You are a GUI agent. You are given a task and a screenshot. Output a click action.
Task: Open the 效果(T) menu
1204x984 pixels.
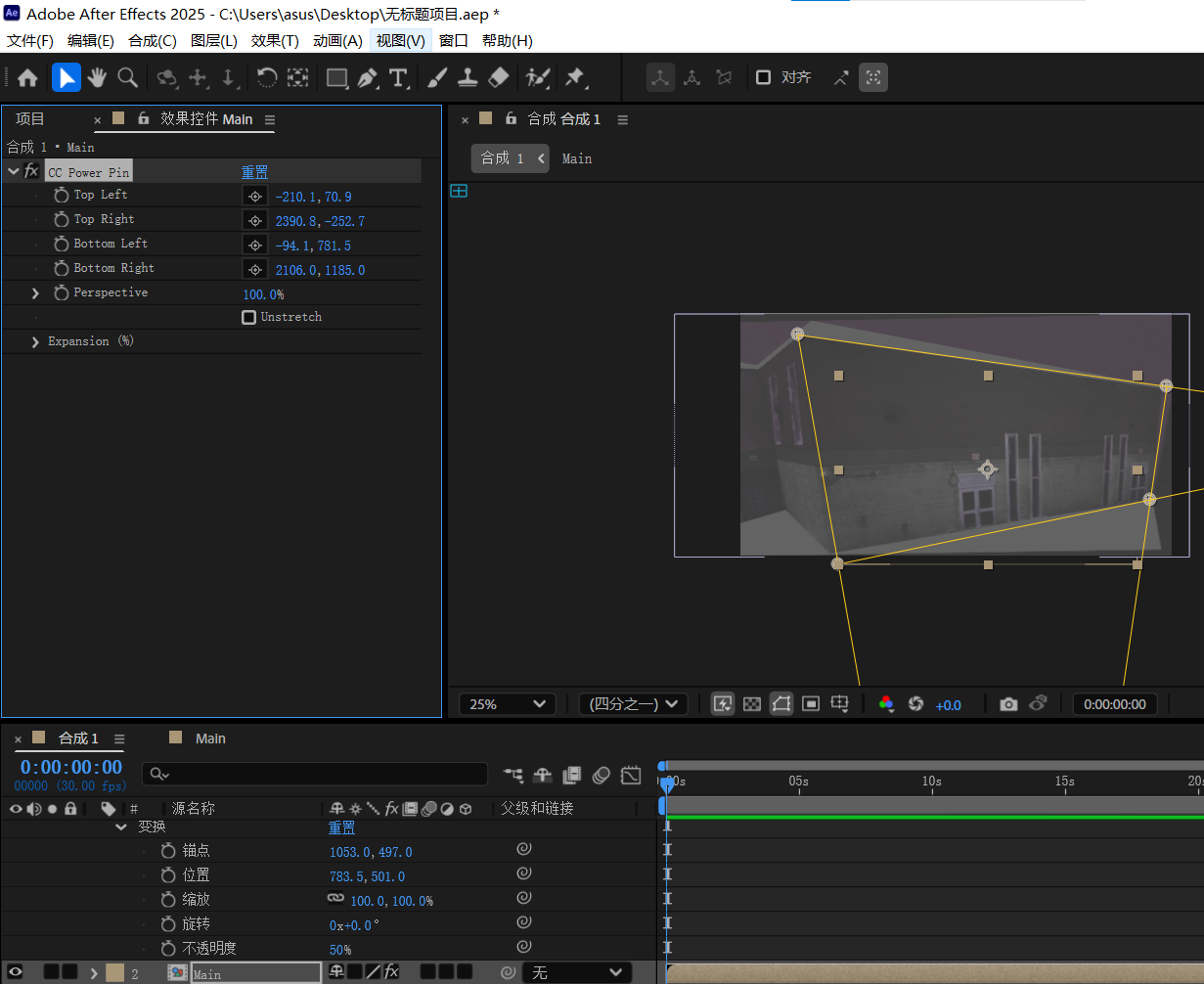275,40
